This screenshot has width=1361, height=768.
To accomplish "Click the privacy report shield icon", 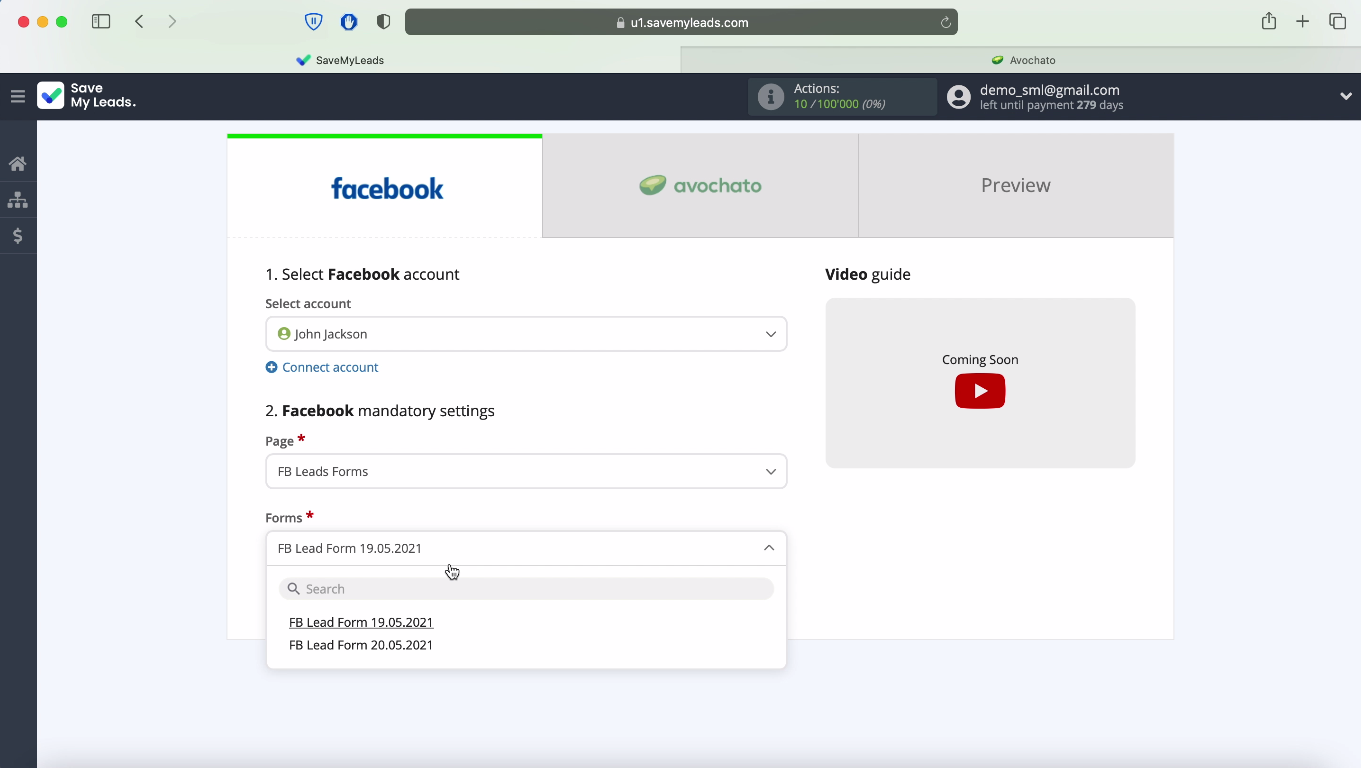I will [383, 21].
